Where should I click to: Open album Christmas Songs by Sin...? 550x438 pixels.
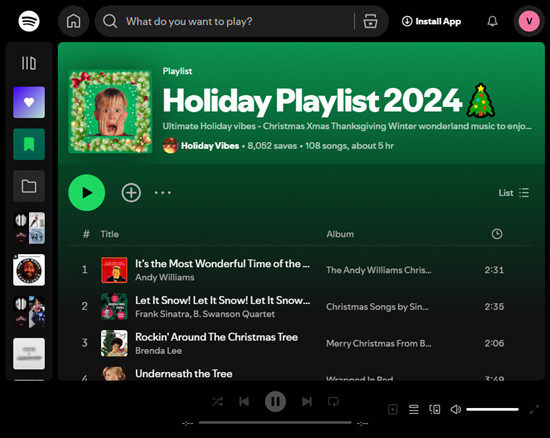tap(377, 307)
